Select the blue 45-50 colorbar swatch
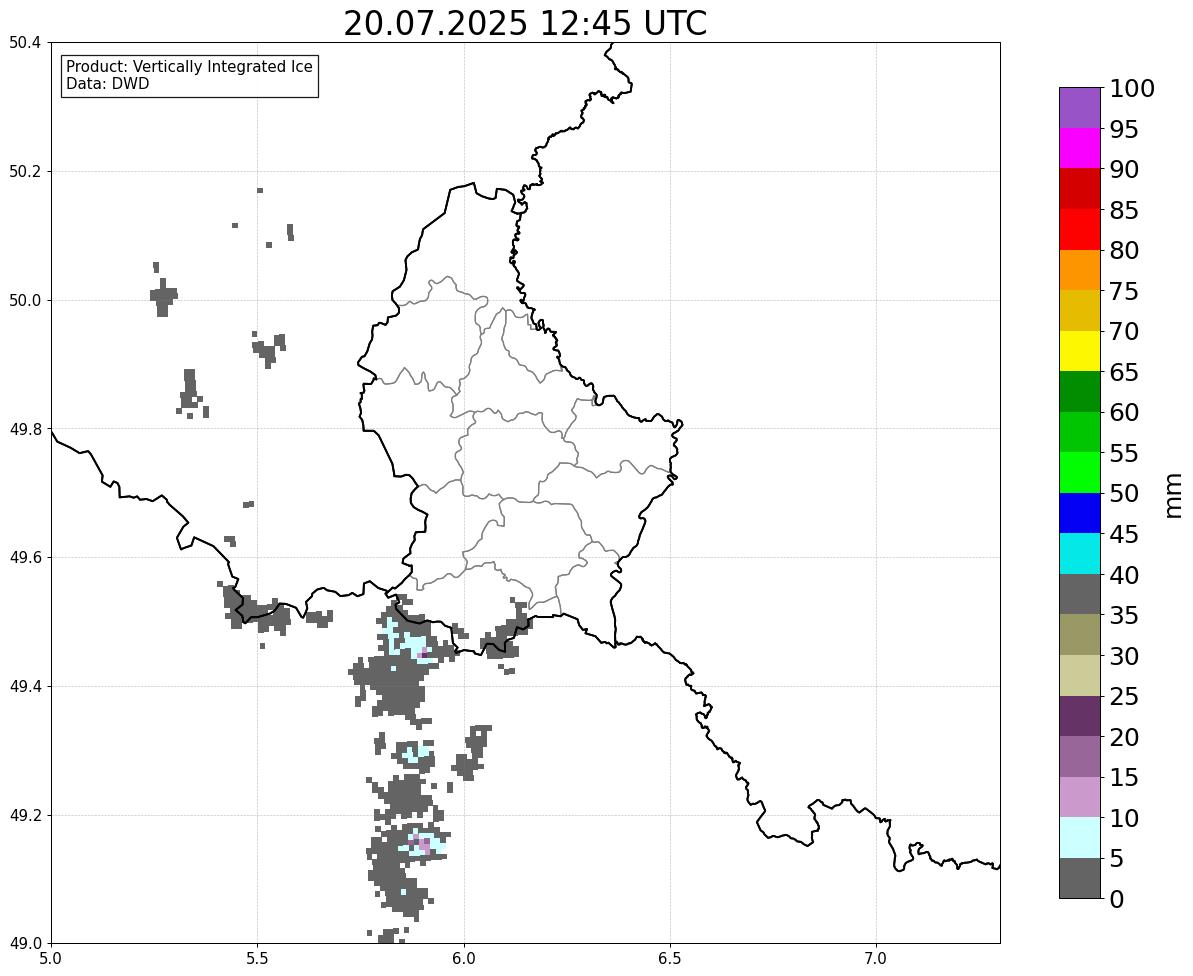Image resolution: width=1193 pixels, height=976 pixels. tap(1080, 513)
